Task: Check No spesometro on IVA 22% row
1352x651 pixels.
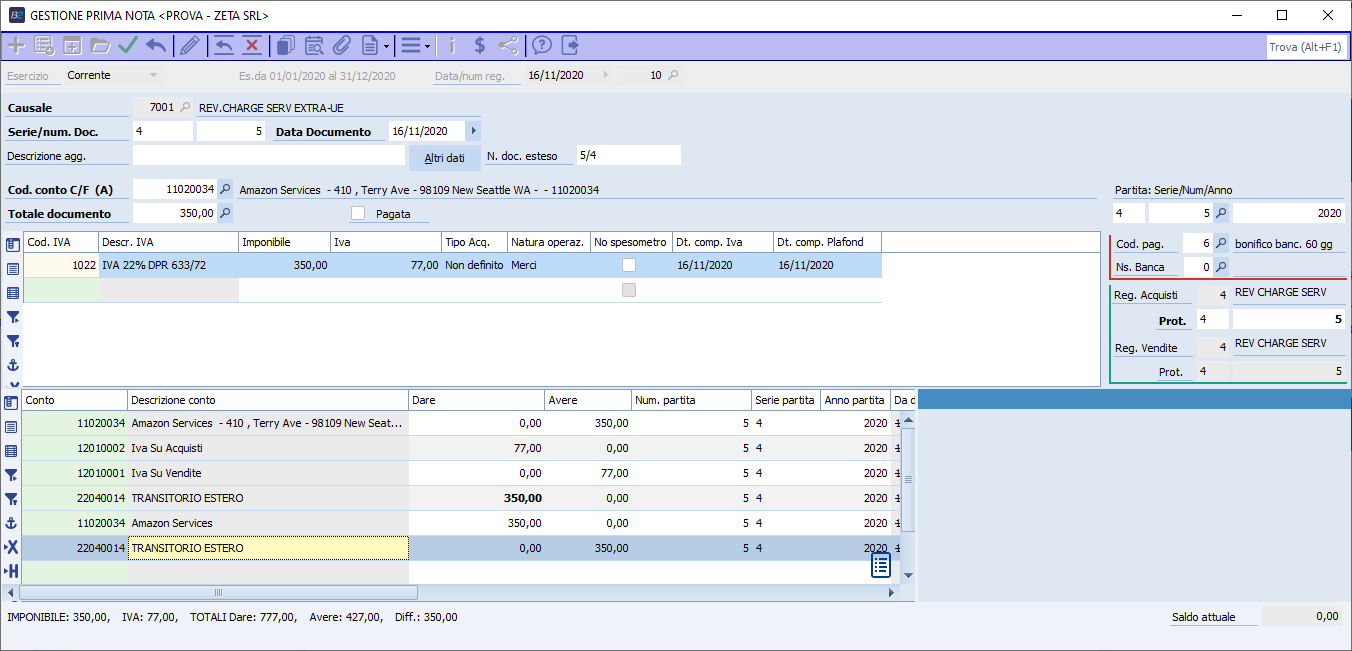Action: [x=629, y=265]
